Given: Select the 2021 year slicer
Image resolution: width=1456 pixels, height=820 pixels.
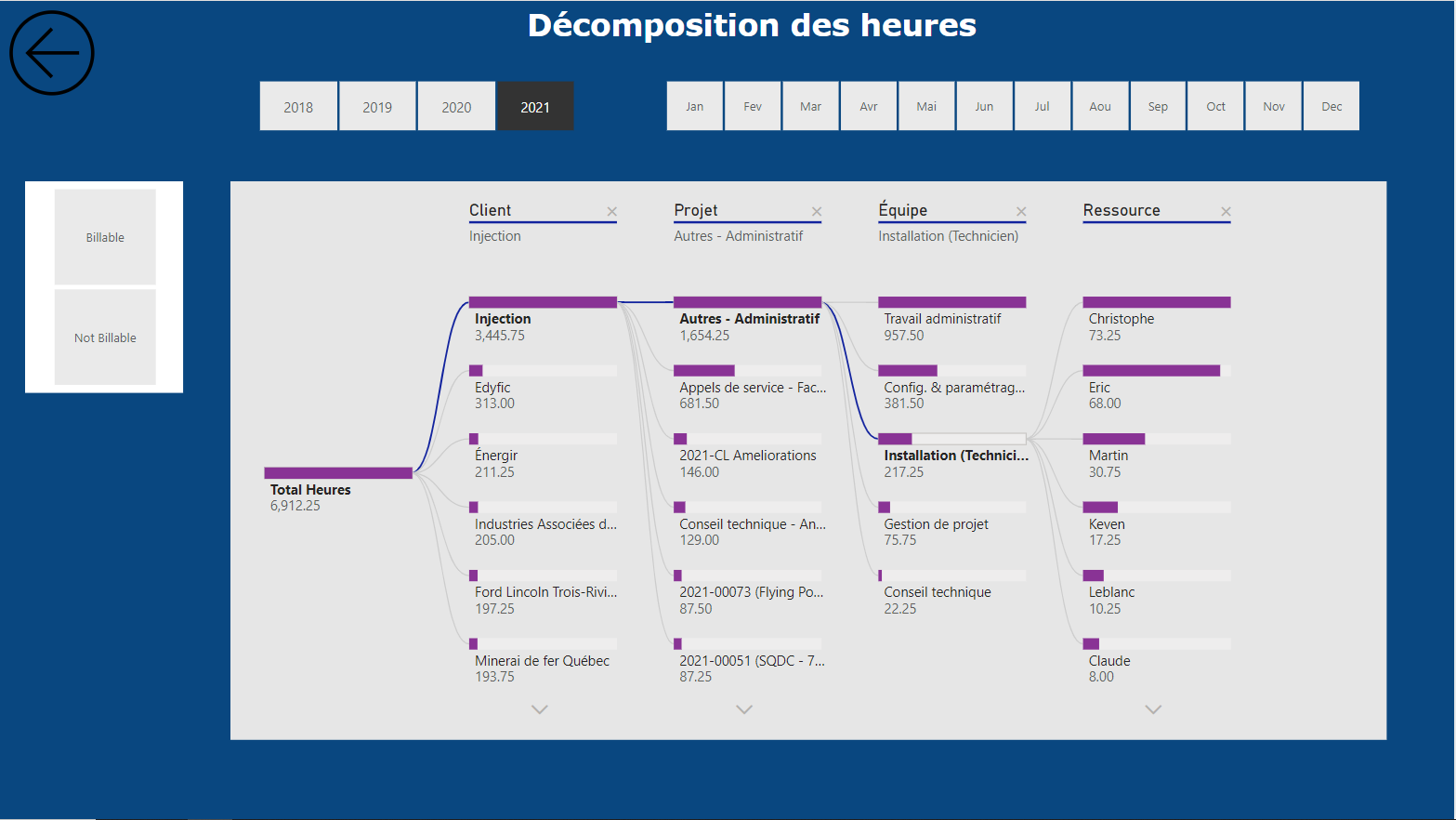Looking at the screenshot, I should point(534,107).
